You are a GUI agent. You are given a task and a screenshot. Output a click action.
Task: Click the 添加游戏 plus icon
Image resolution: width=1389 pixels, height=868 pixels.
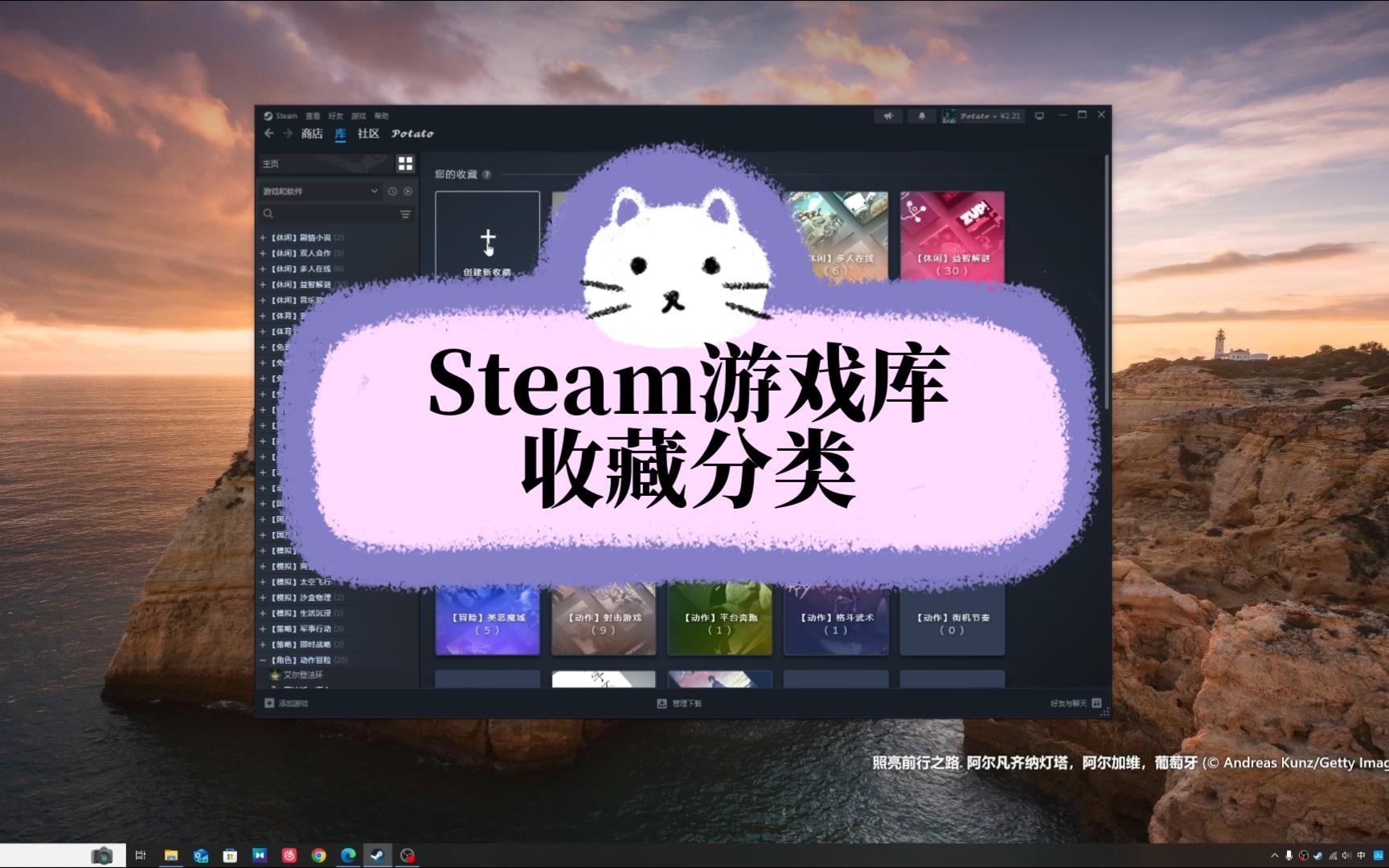click(x=269, y=703)
